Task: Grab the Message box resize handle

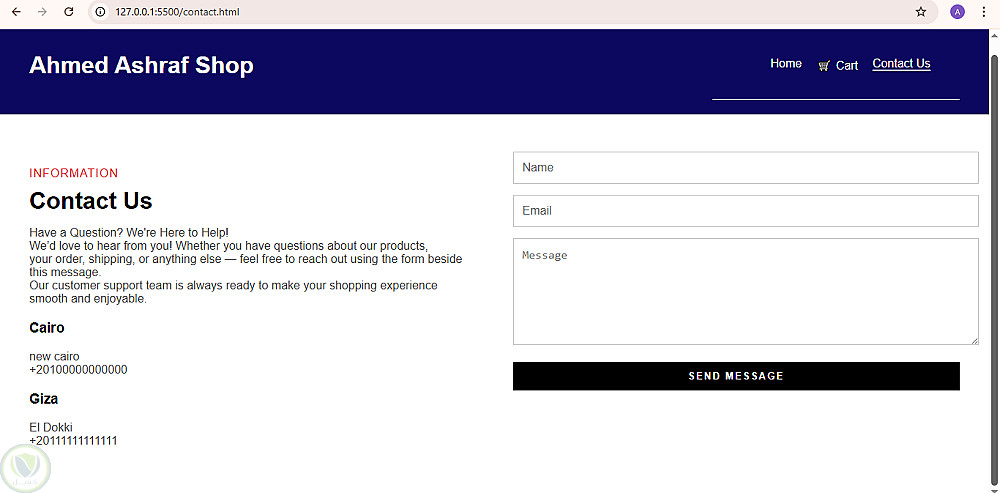Action: click(973, 340)
